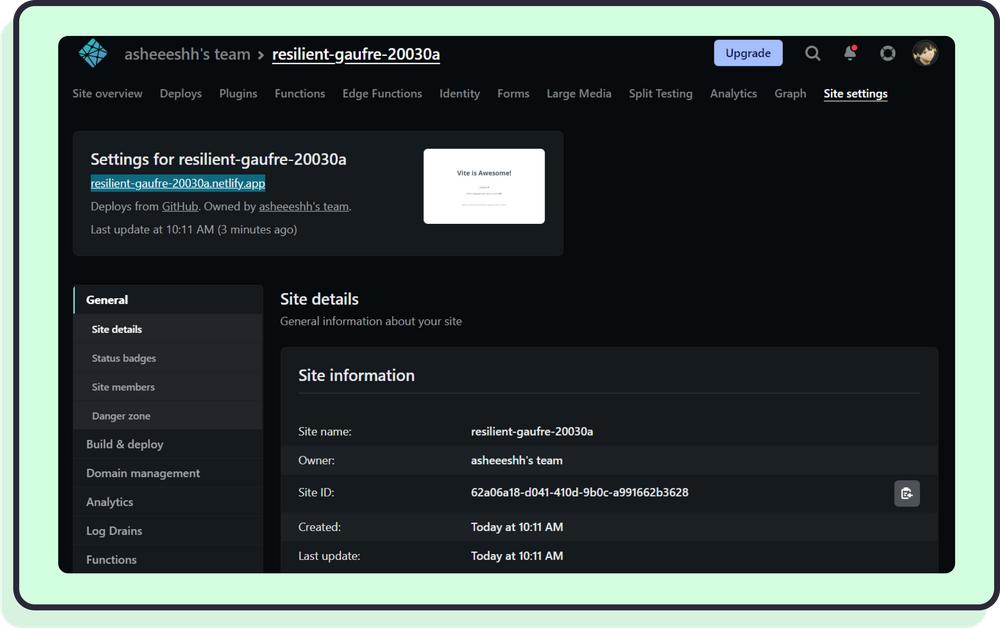Open the Edge Functions tab
This screenshot has height=628, width=1000.
tap(382, 94)
